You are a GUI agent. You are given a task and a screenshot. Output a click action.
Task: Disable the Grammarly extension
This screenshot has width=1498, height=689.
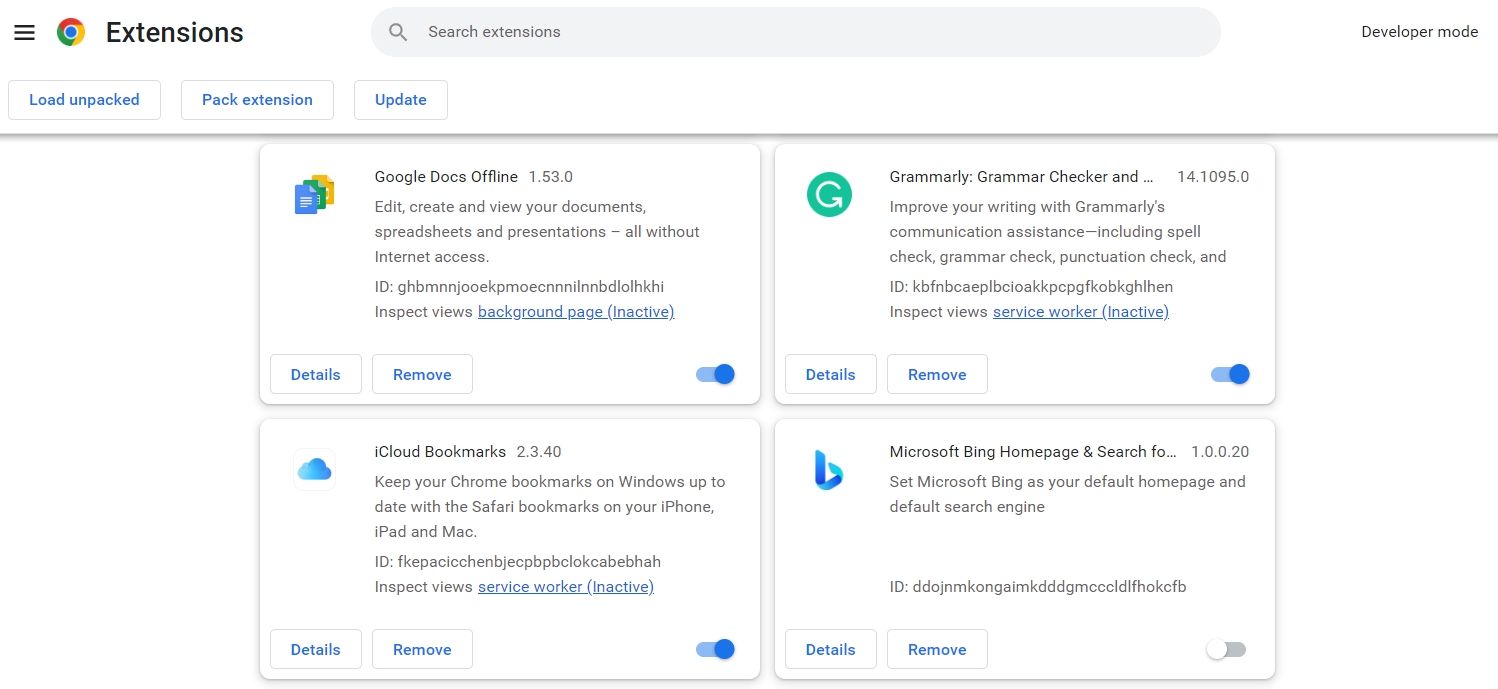(1229, 373)
